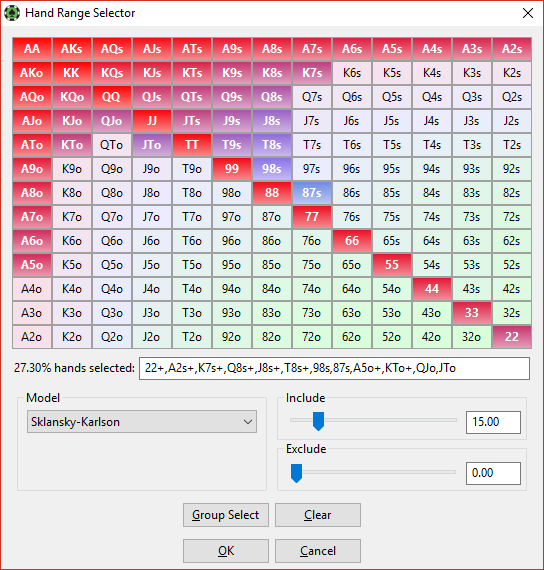Select the 65s hand cell
The height and width of the screenshot is (570, 544).
[392, 241]
